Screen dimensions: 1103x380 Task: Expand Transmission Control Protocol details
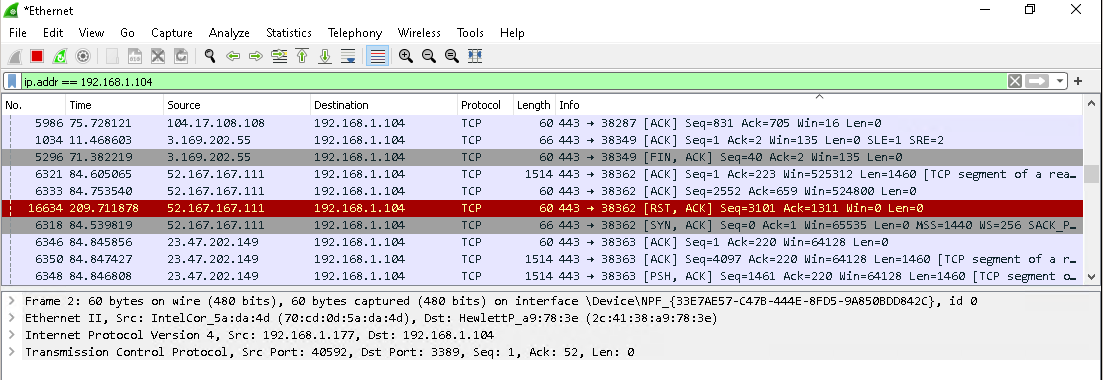(x=12, y=352)
